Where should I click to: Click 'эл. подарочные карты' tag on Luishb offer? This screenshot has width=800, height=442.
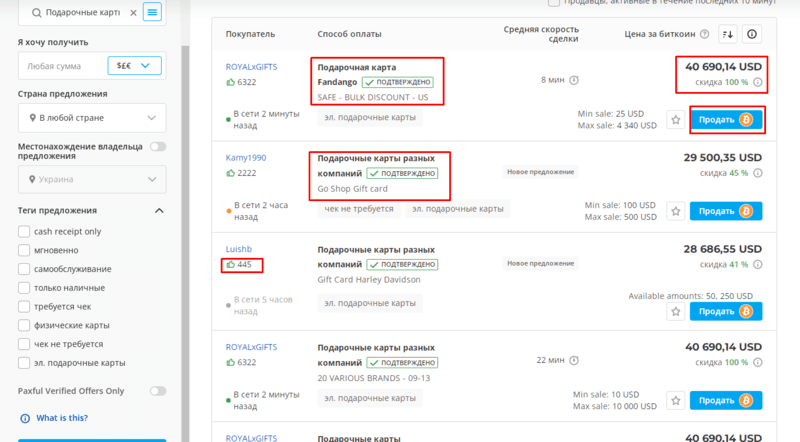(370, 303)
